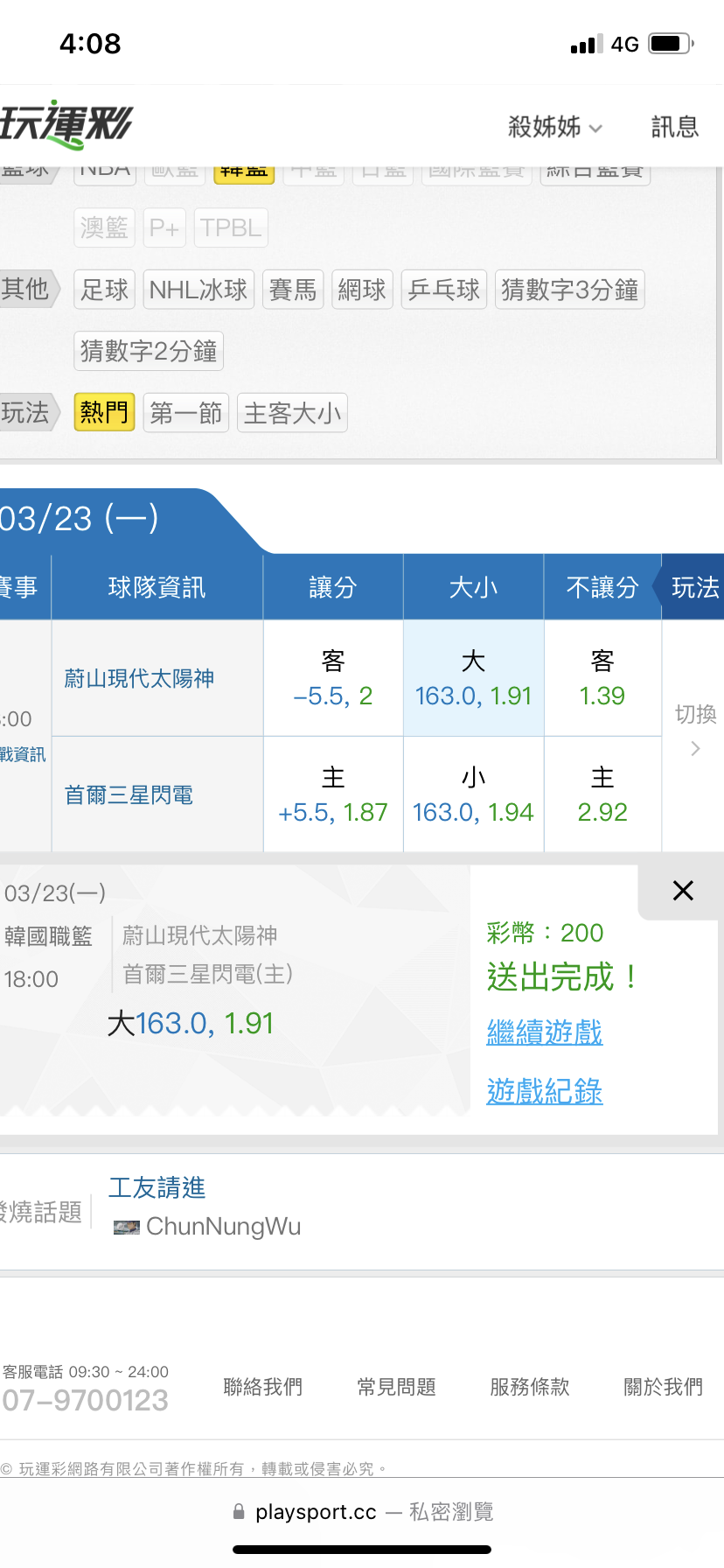Open 猜數字3分鐘 game
724x1568 pixels.
(570, 290)
